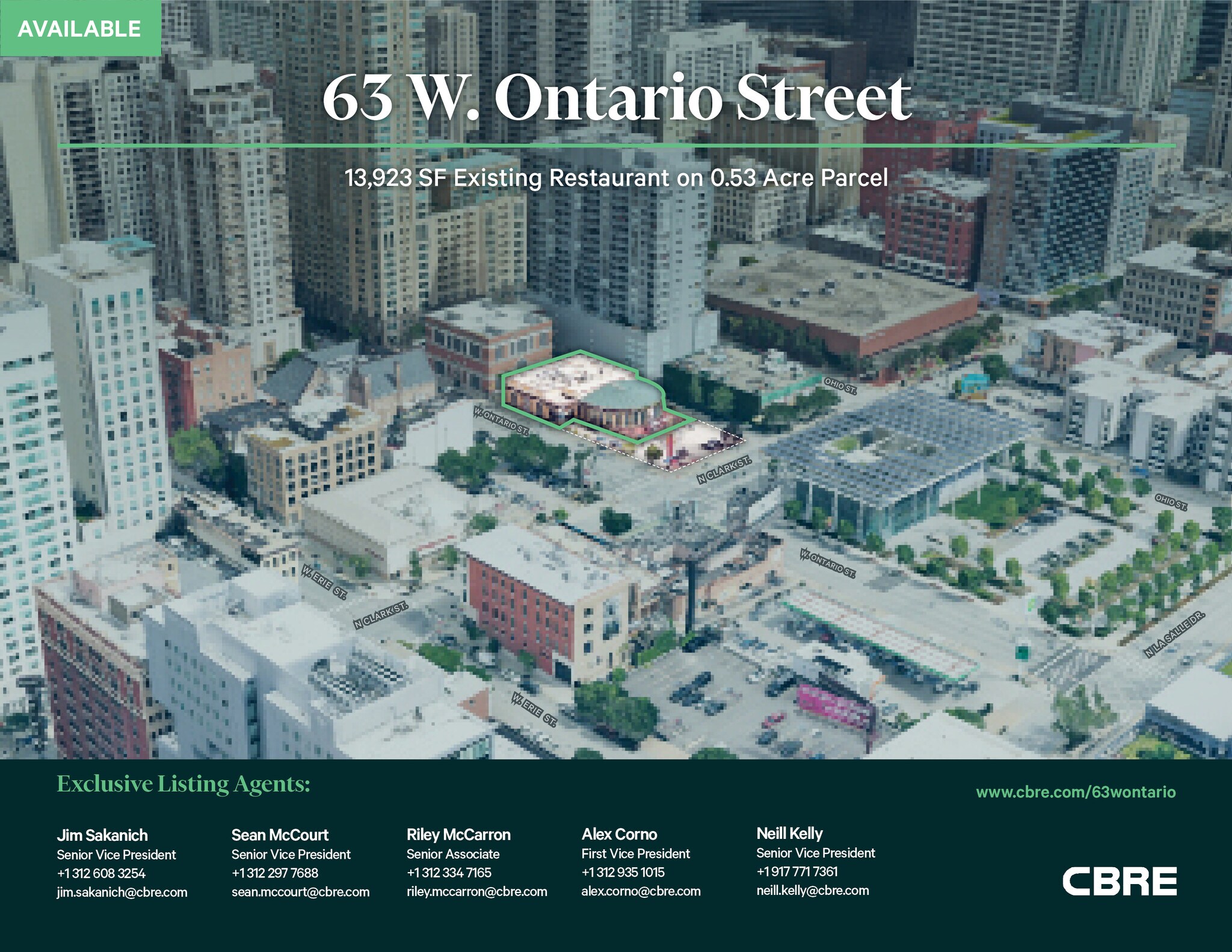Screen dimensions: 1232x952
Task: Click Neill Kelly's phone number +1 917
Action: 796,871
